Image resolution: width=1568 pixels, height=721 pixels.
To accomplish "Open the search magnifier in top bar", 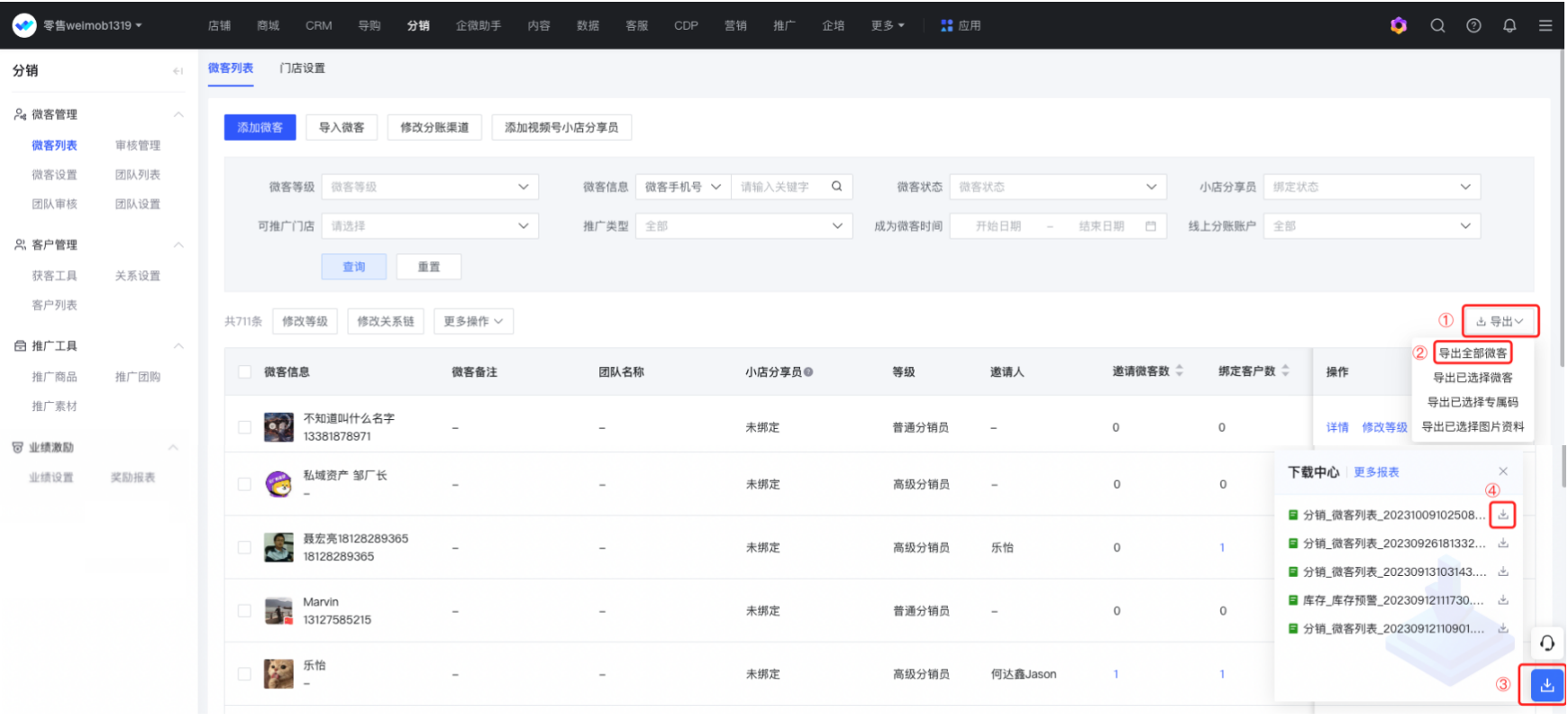I will (x=1437, y=25).
